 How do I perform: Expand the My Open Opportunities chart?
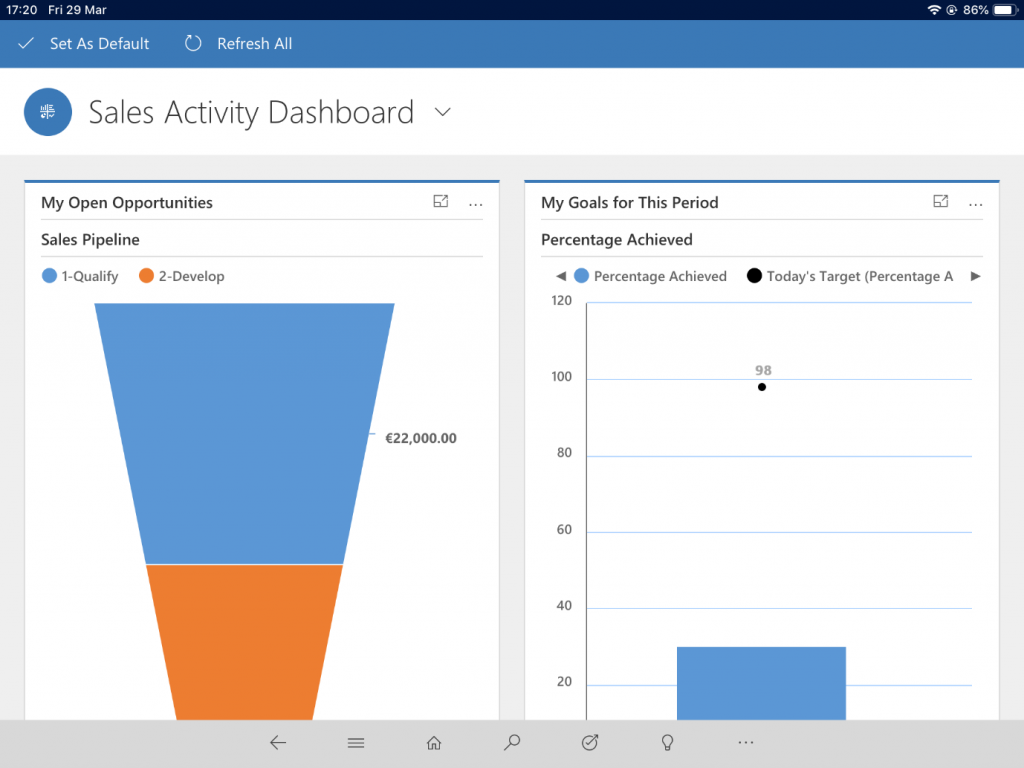click(x=441, y=202)
